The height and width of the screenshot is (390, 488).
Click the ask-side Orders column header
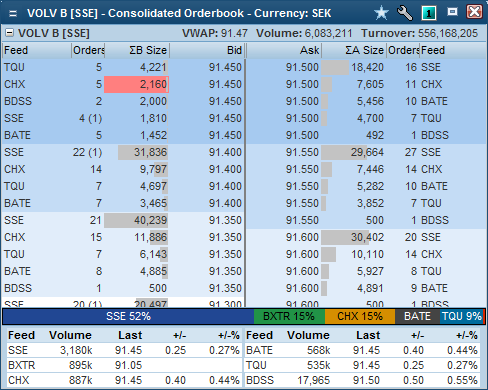tap(403, 50)
